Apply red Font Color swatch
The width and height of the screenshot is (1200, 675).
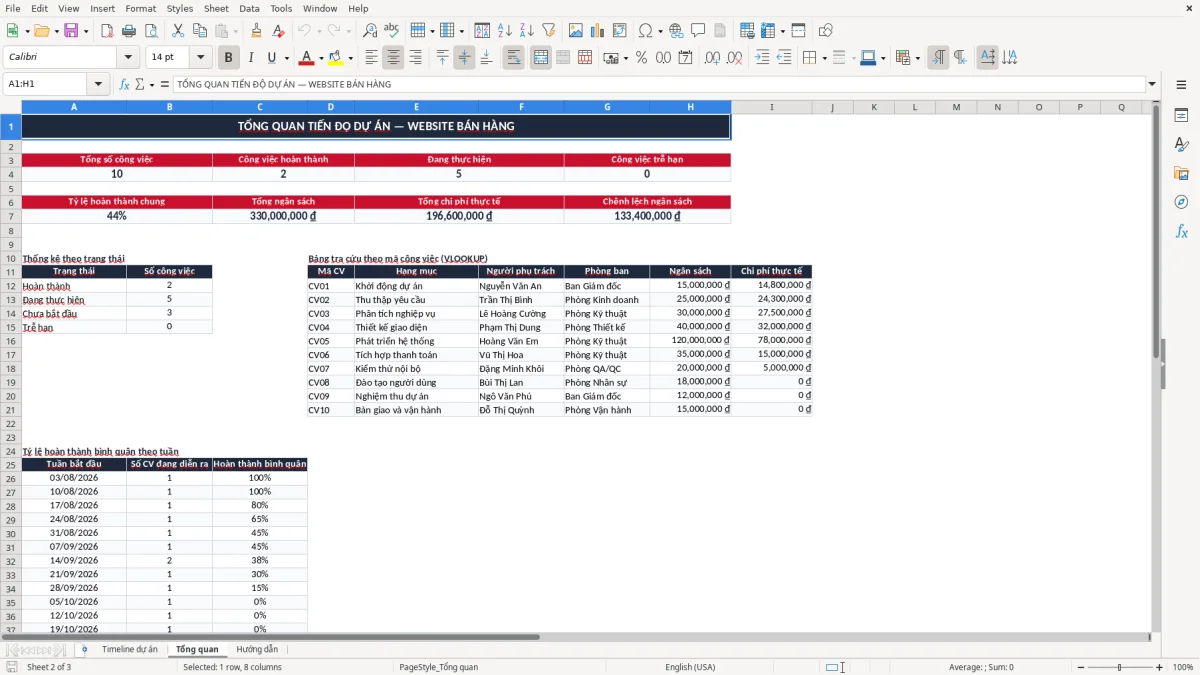click(x=307, y=58)
